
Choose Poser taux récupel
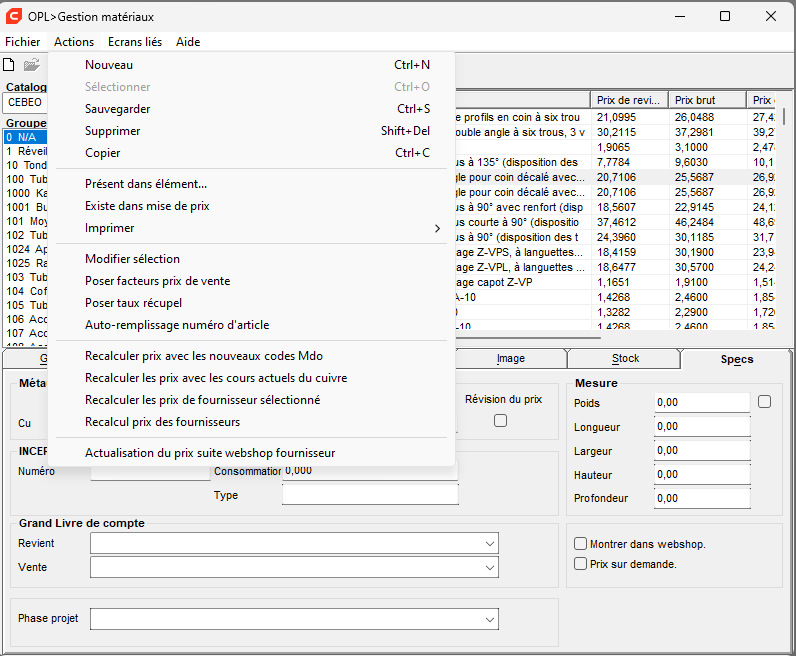tap(251, 303)
